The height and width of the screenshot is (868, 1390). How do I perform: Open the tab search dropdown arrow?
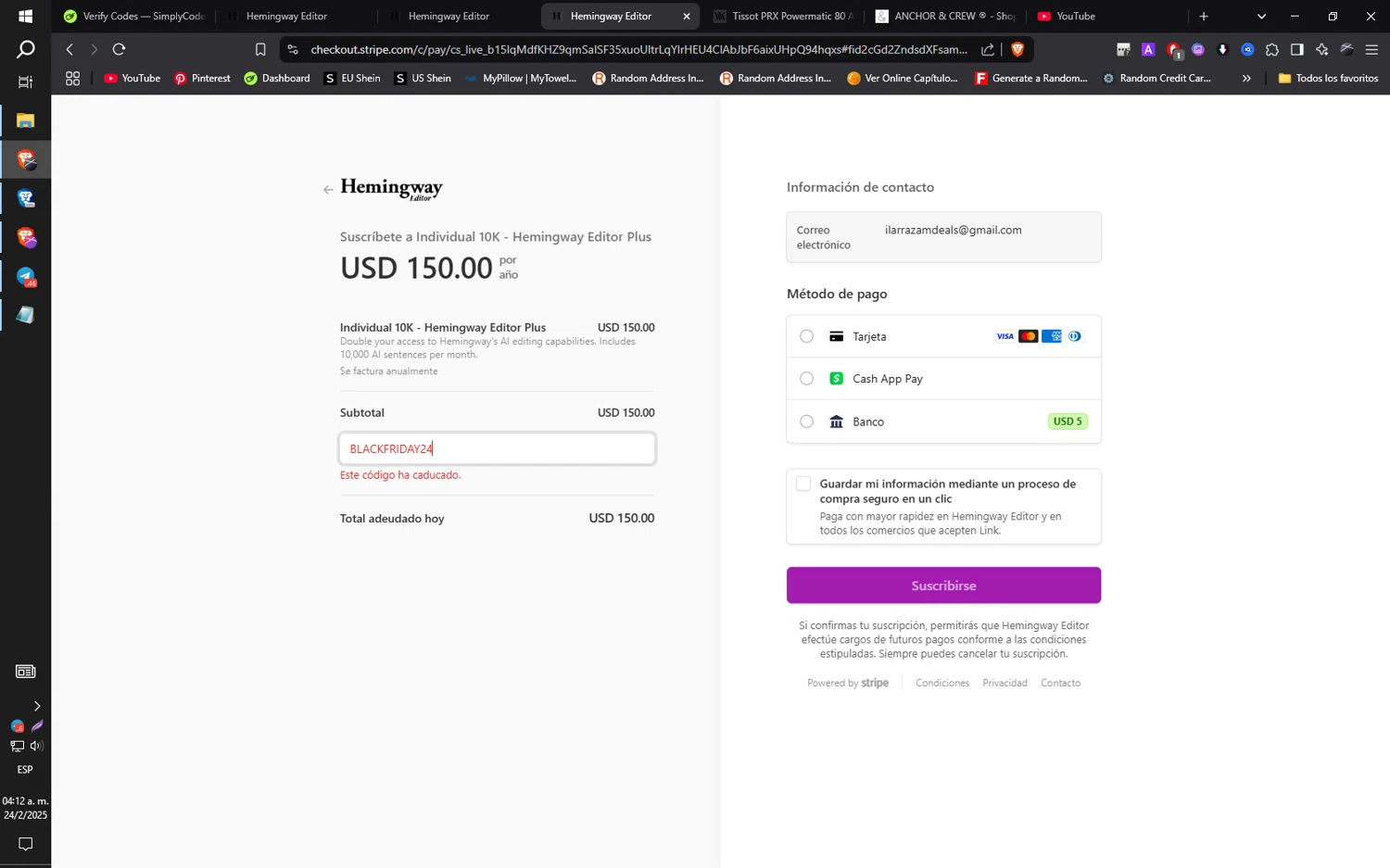[1261, 16]
